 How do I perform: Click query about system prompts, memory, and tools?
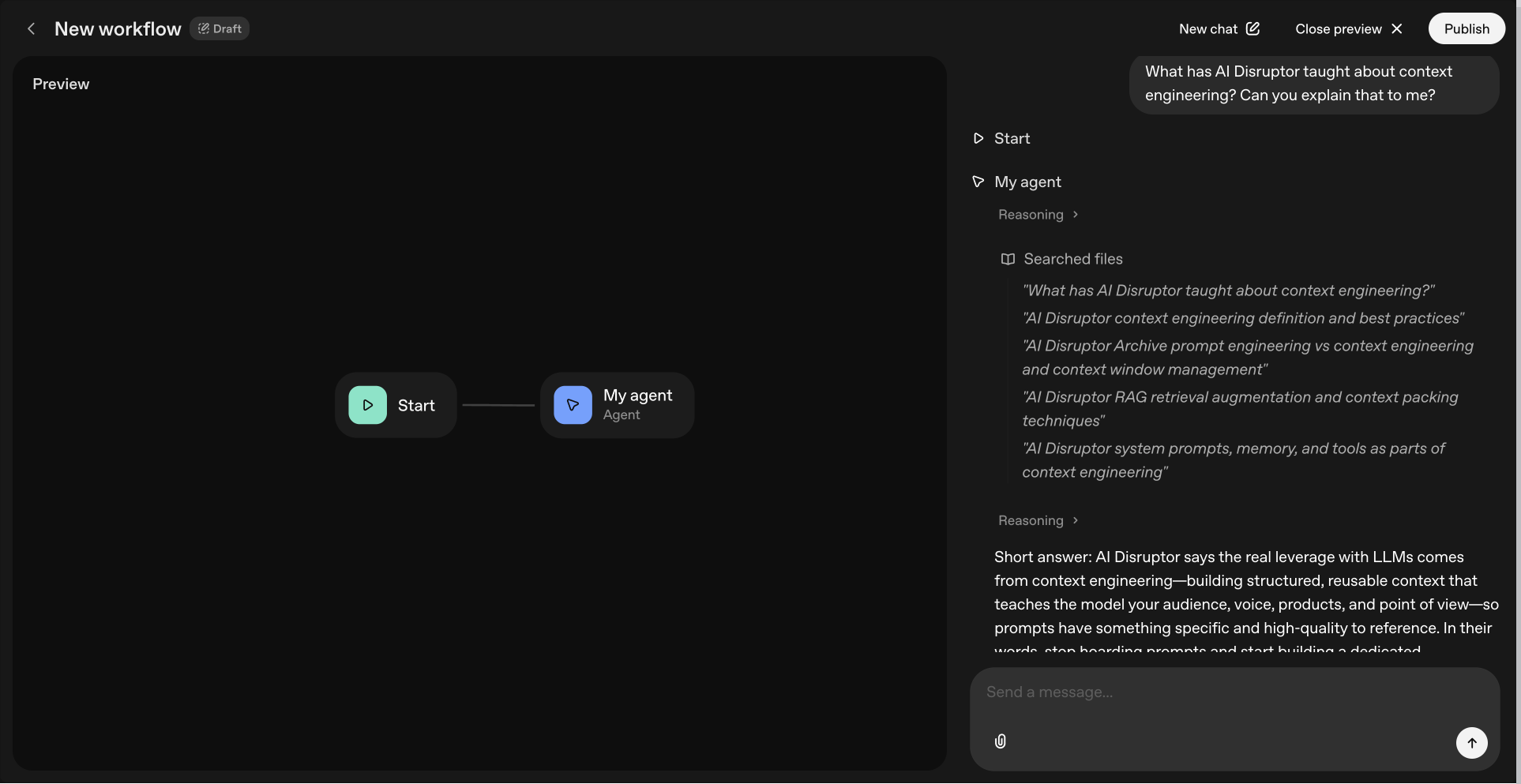[x=1234, y=460]
